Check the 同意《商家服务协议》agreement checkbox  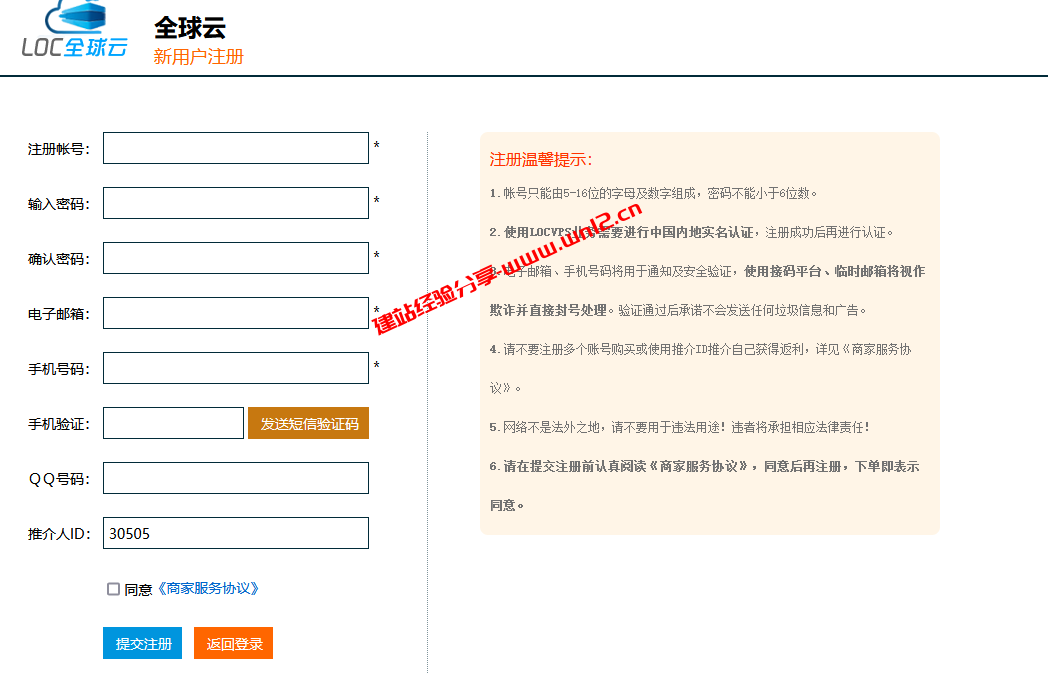pos(115,589)
